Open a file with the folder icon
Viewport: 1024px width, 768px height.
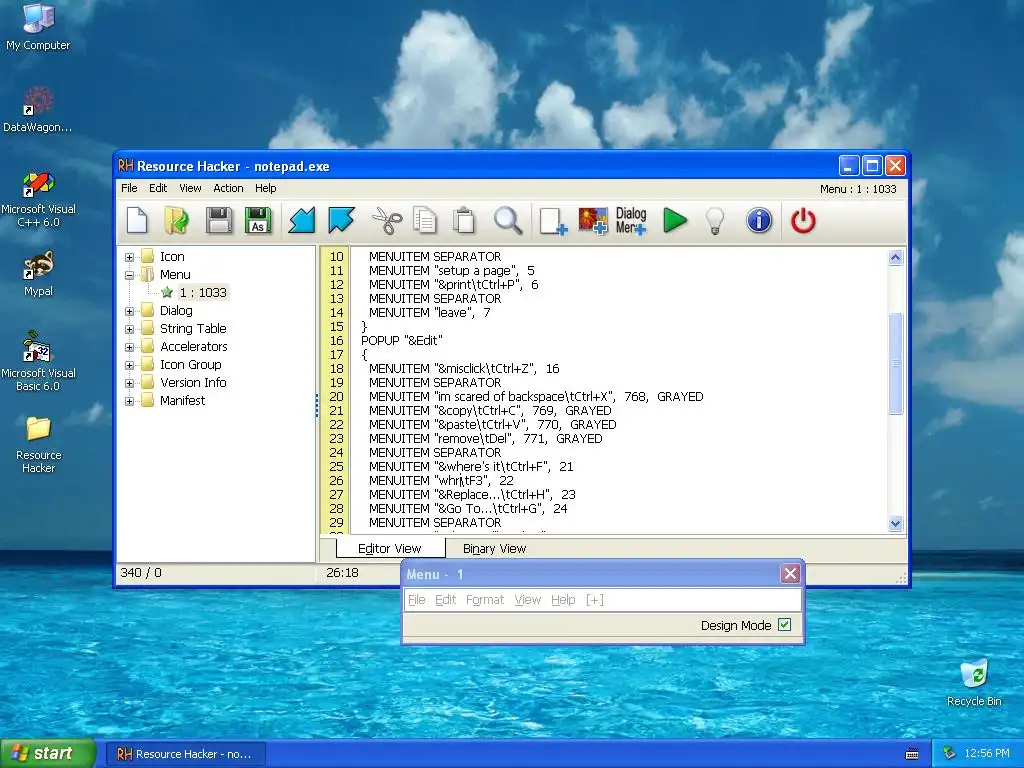tap(176, 220)
